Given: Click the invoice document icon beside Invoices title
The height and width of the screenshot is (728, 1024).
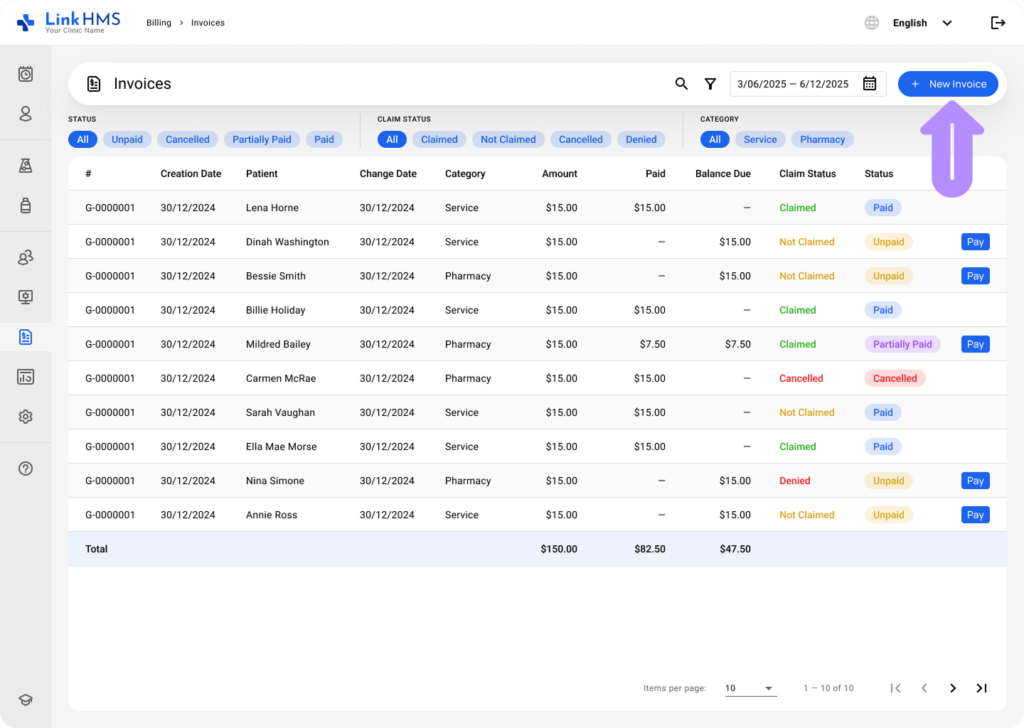Looking at the screenshot, I should point(93,84).
